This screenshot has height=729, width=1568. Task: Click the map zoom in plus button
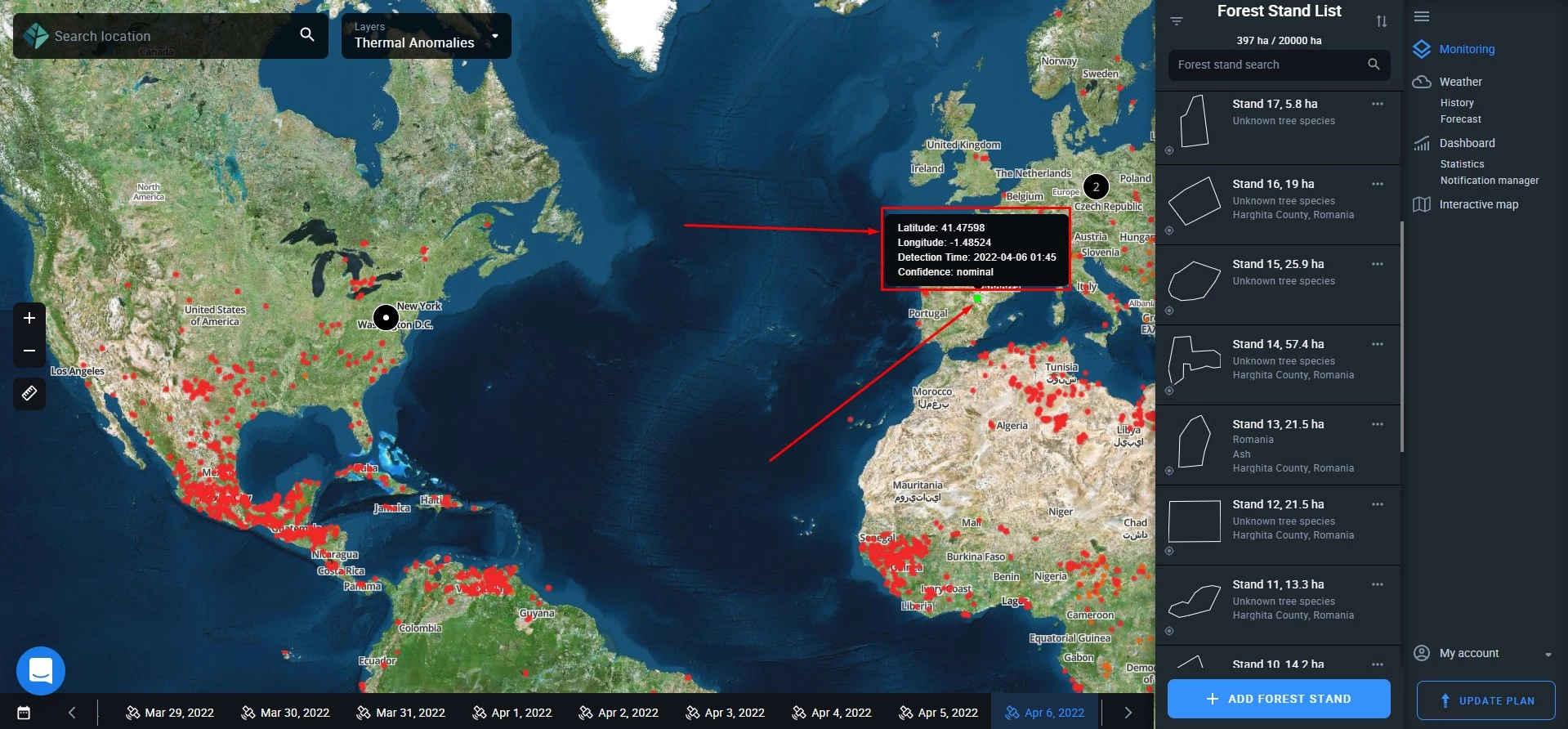(x=29, y=318)
